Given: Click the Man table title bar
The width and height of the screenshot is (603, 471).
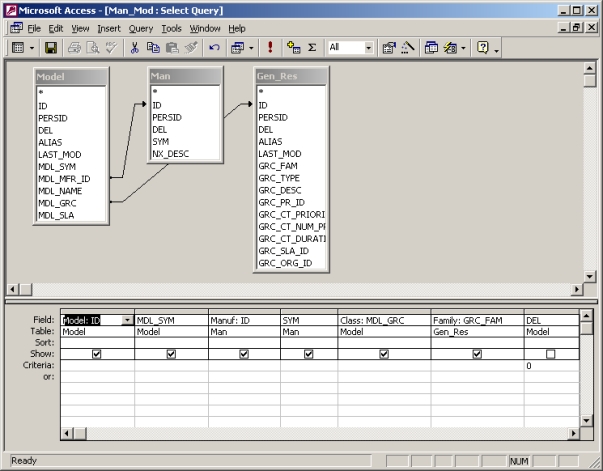Looking at the screenshot, I should point(185,76).
